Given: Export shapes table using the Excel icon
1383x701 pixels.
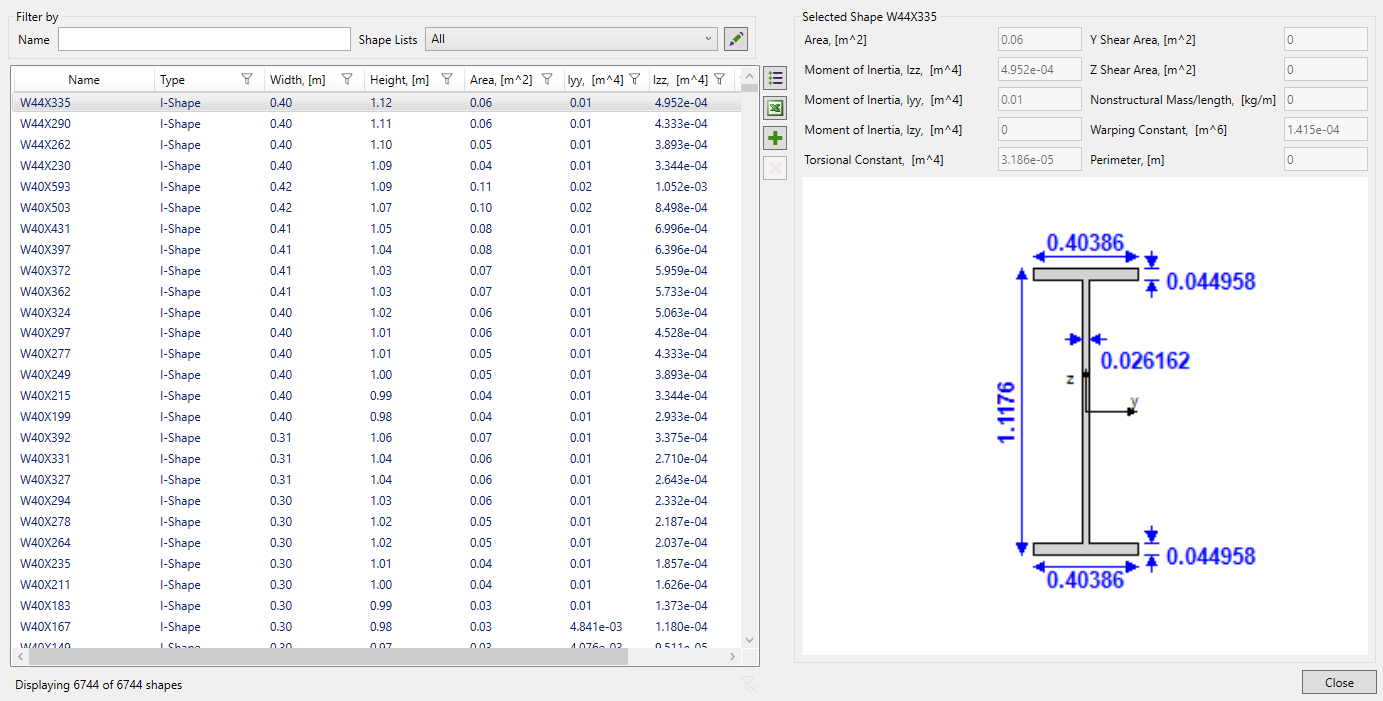Looking at the screenshot, I should pos(775,107).
